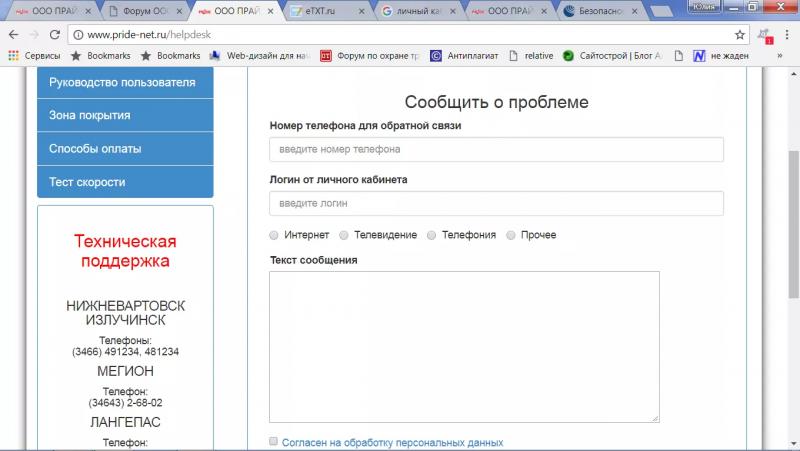Grab the textarea resize handle
This screenshot has width=800, height=451.
click(655, 418)
